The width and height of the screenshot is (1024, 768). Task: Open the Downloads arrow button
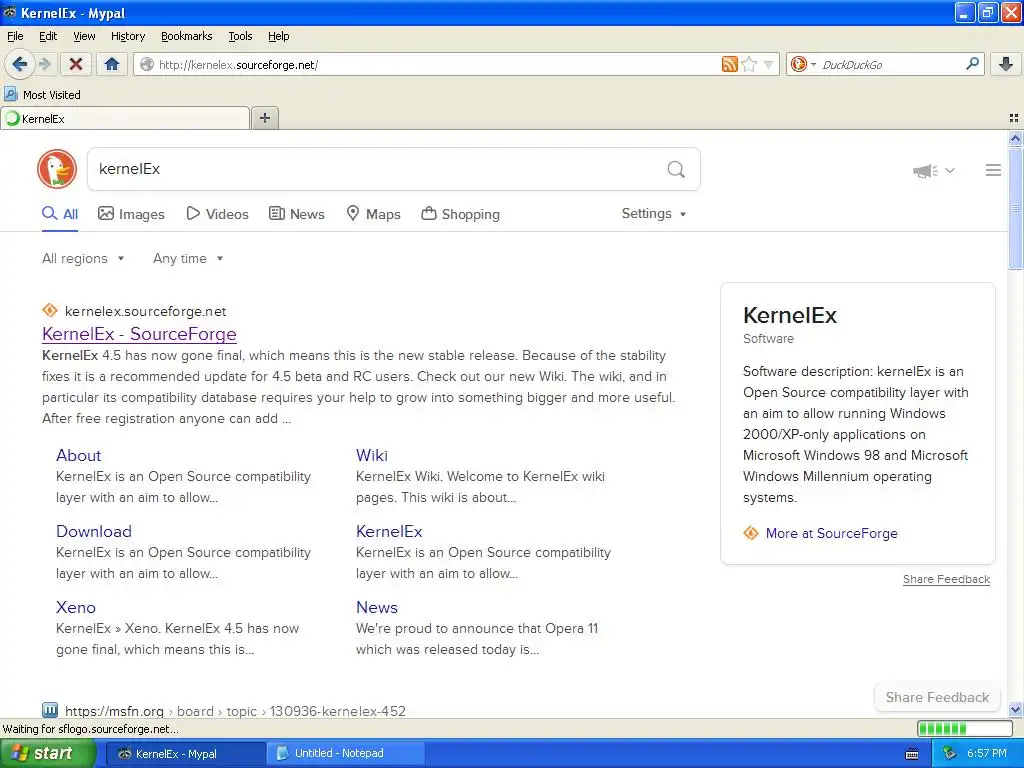1006,64
